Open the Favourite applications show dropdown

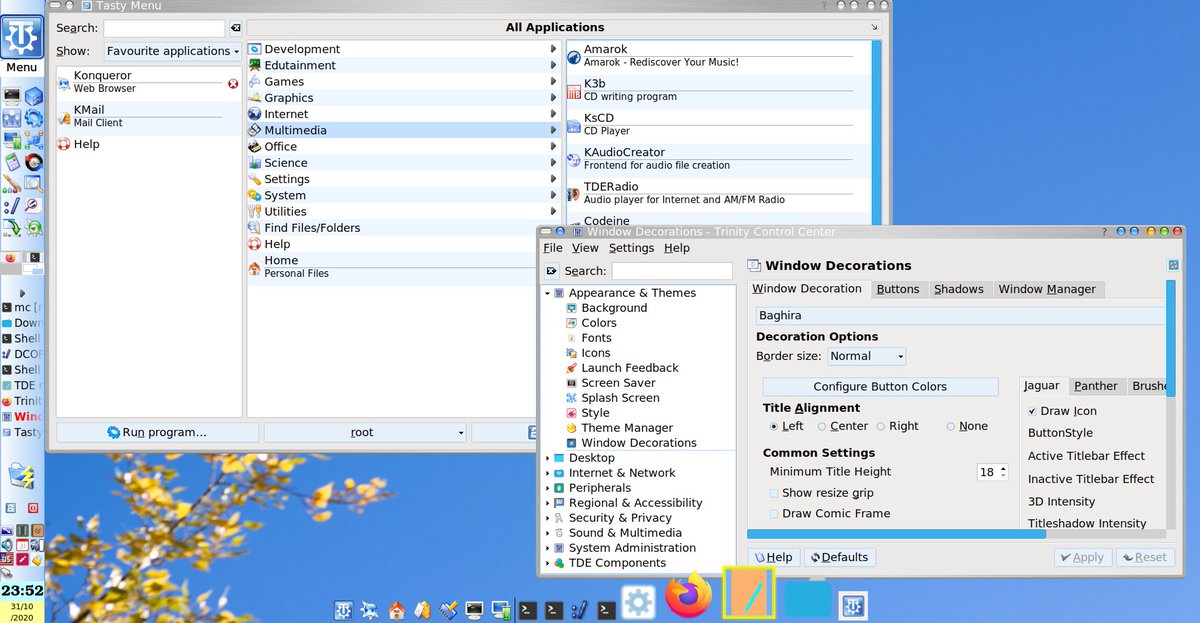pos(173,51)
